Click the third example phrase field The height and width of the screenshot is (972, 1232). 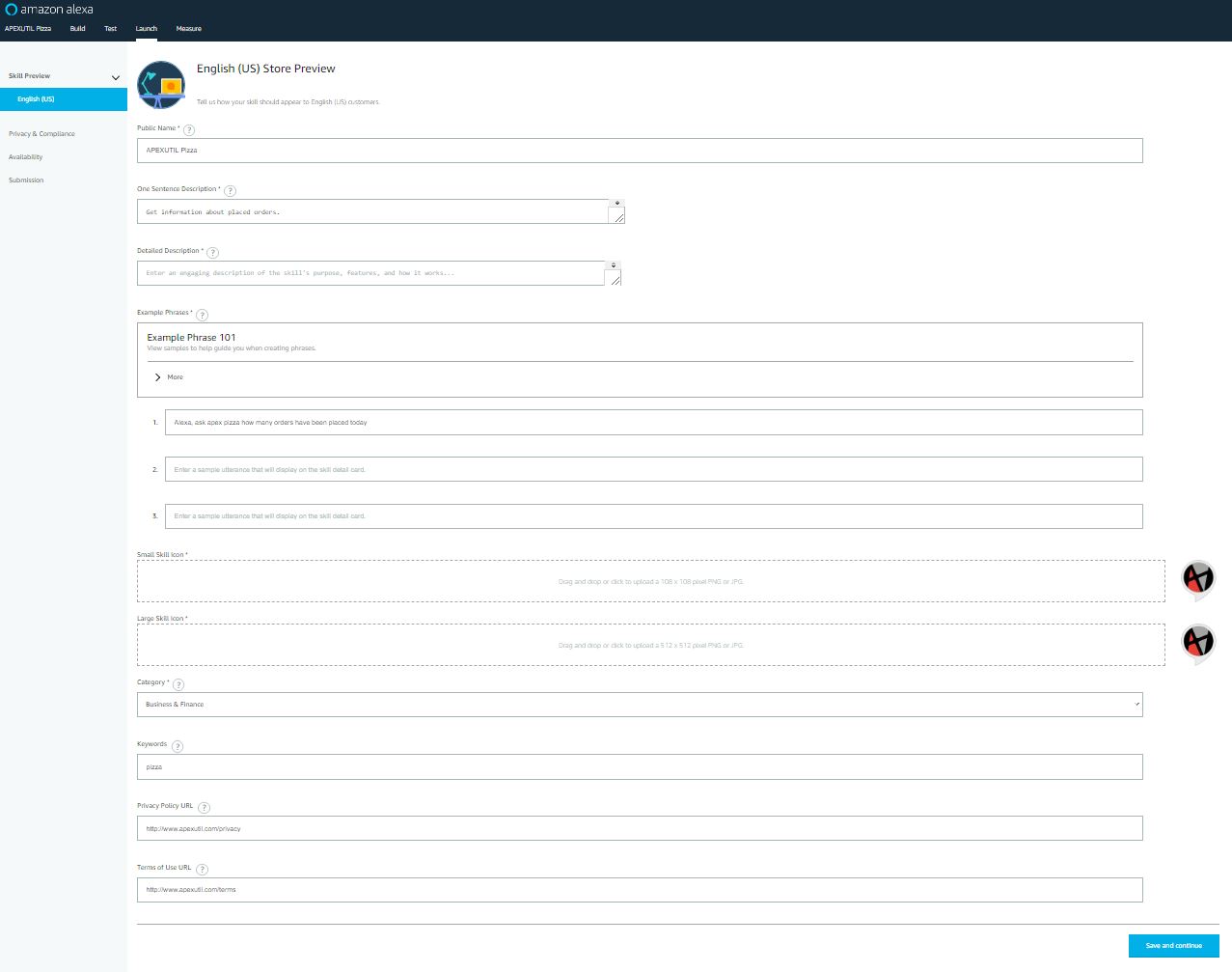click(654, 516)
